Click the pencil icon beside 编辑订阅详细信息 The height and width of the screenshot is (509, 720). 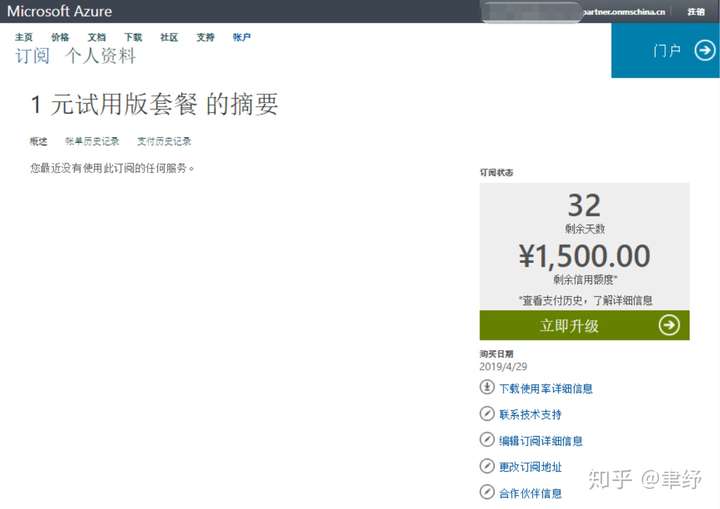487,440
